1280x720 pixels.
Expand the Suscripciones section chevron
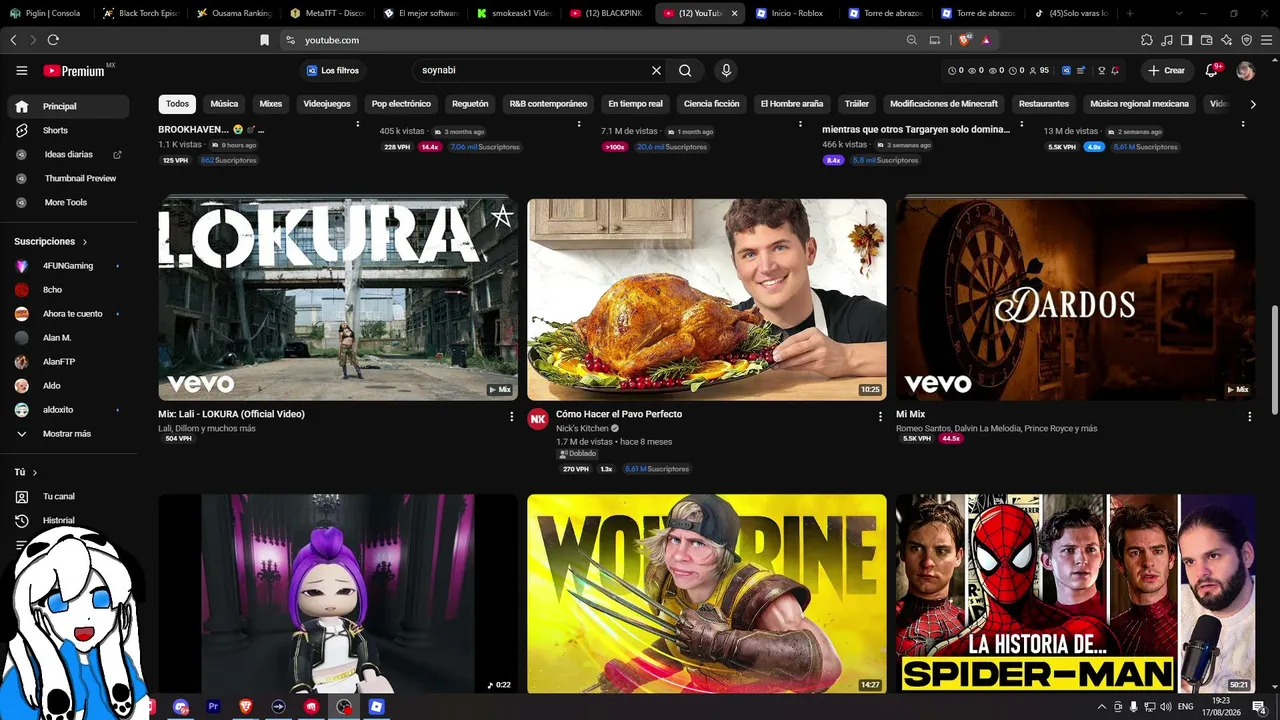click(85, 242)
